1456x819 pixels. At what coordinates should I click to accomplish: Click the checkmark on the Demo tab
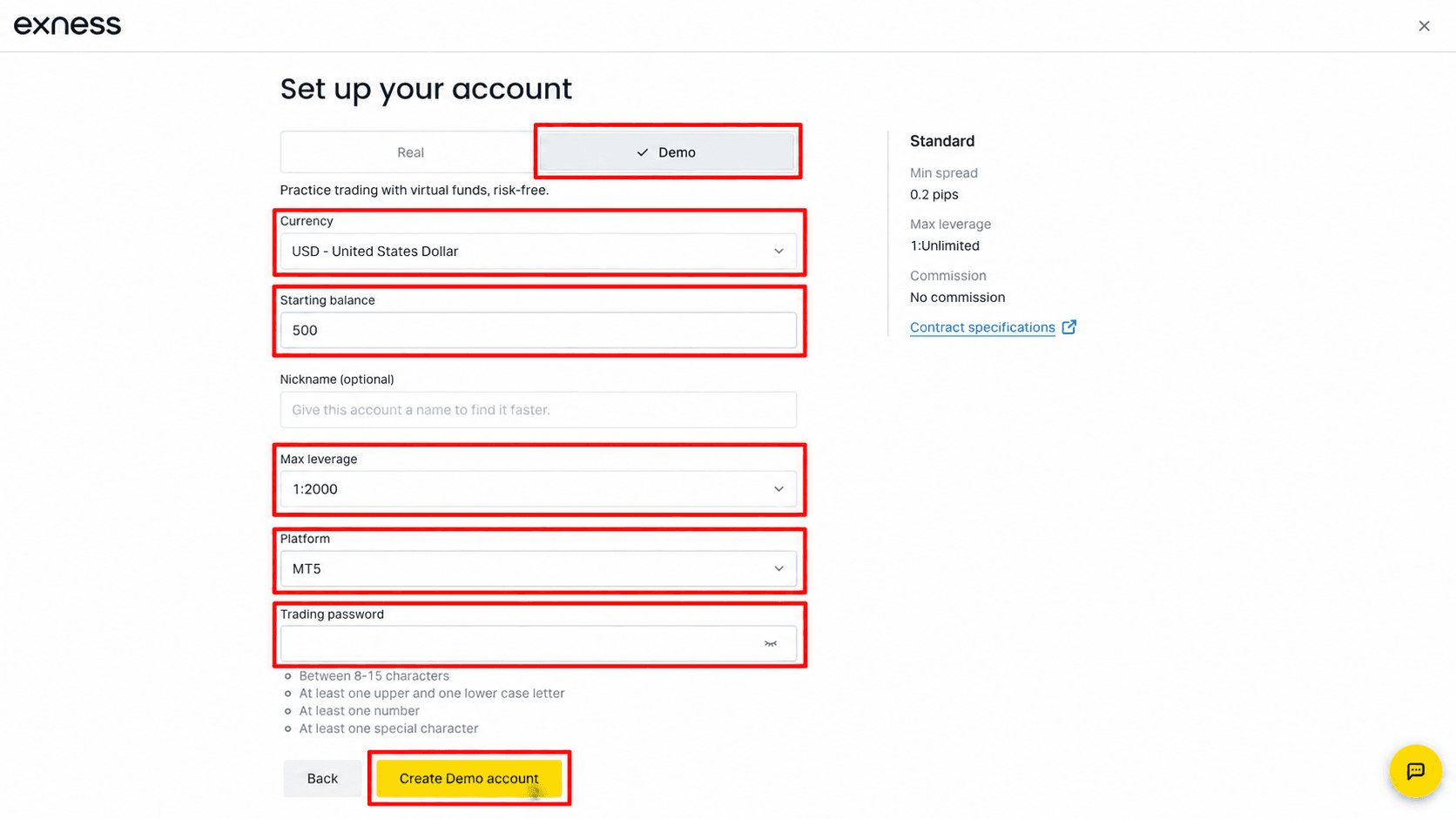pos(643,152)
